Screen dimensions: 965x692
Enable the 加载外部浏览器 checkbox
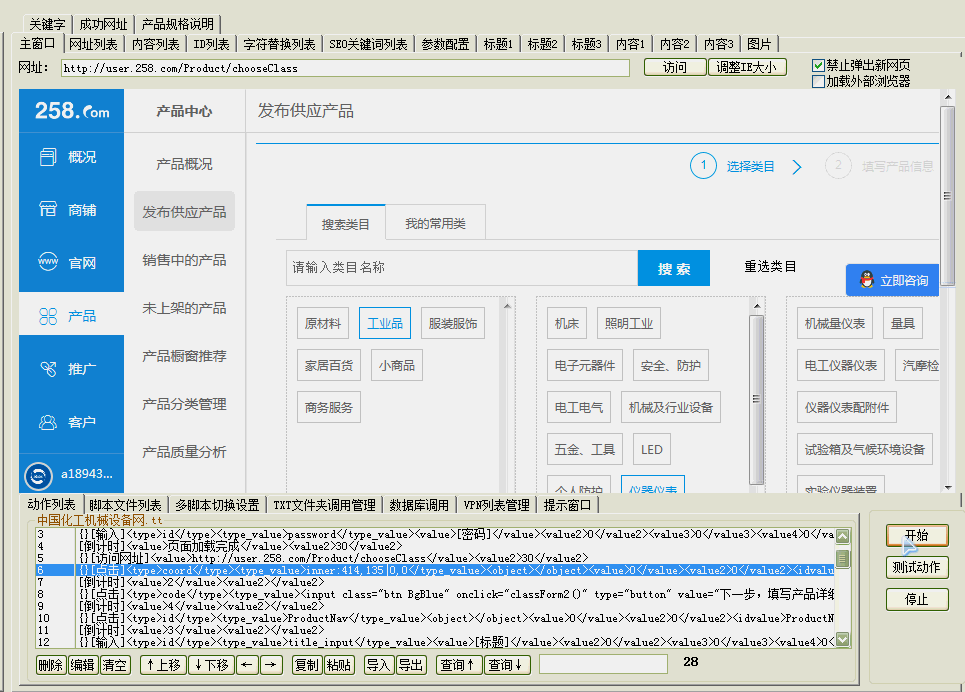point(819,81)
